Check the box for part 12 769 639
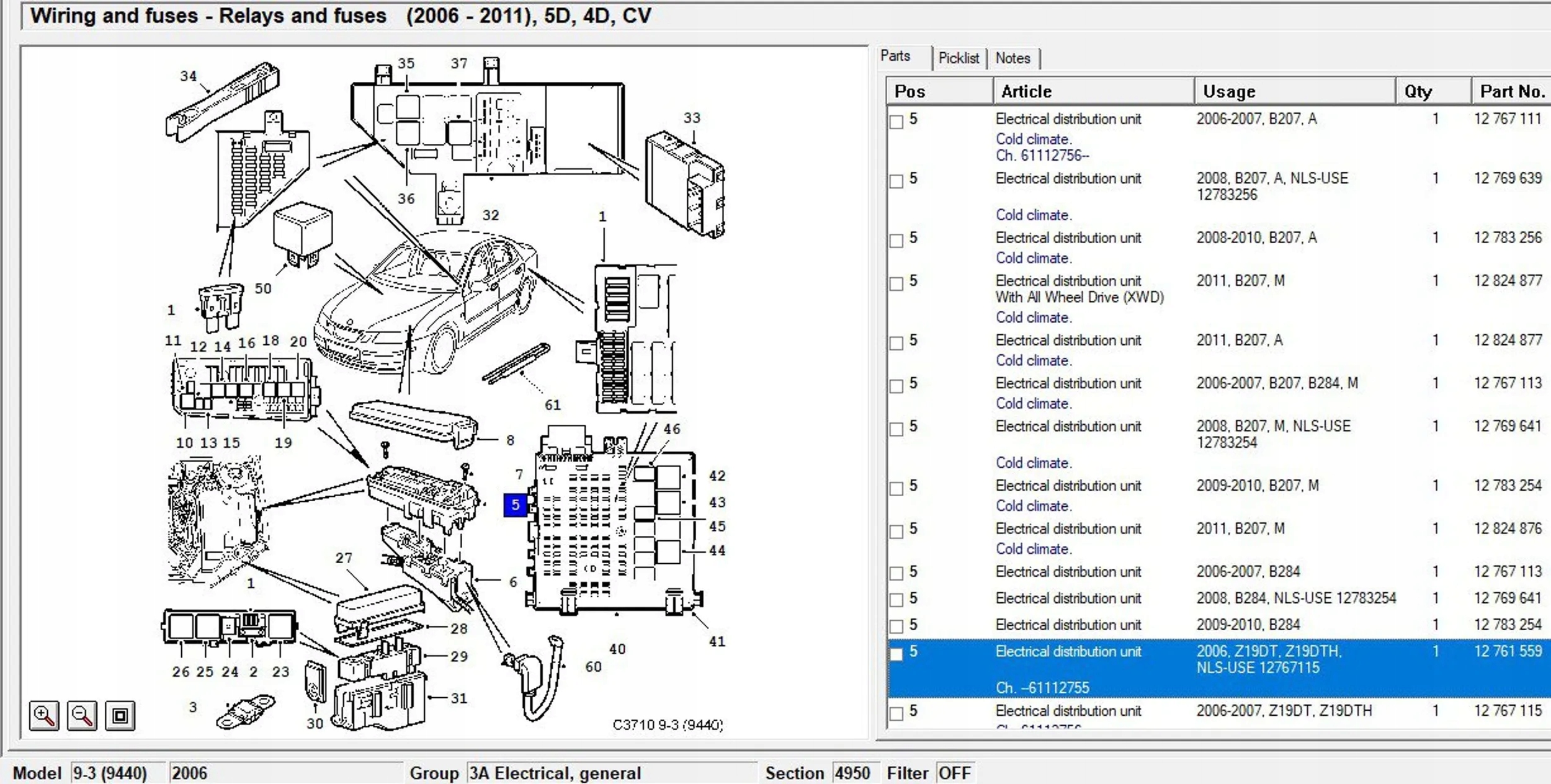1551x784 pixels. [x=896, y=181]
